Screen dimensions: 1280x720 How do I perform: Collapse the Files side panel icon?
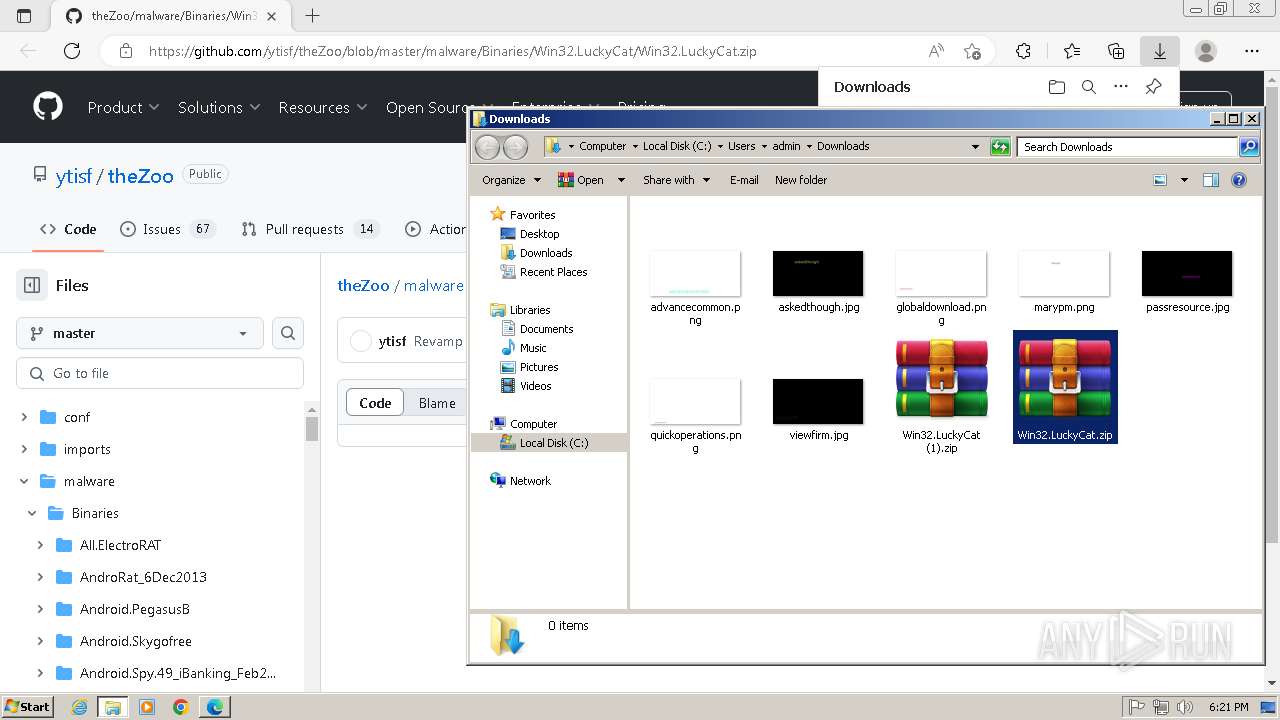click(32, 285)
